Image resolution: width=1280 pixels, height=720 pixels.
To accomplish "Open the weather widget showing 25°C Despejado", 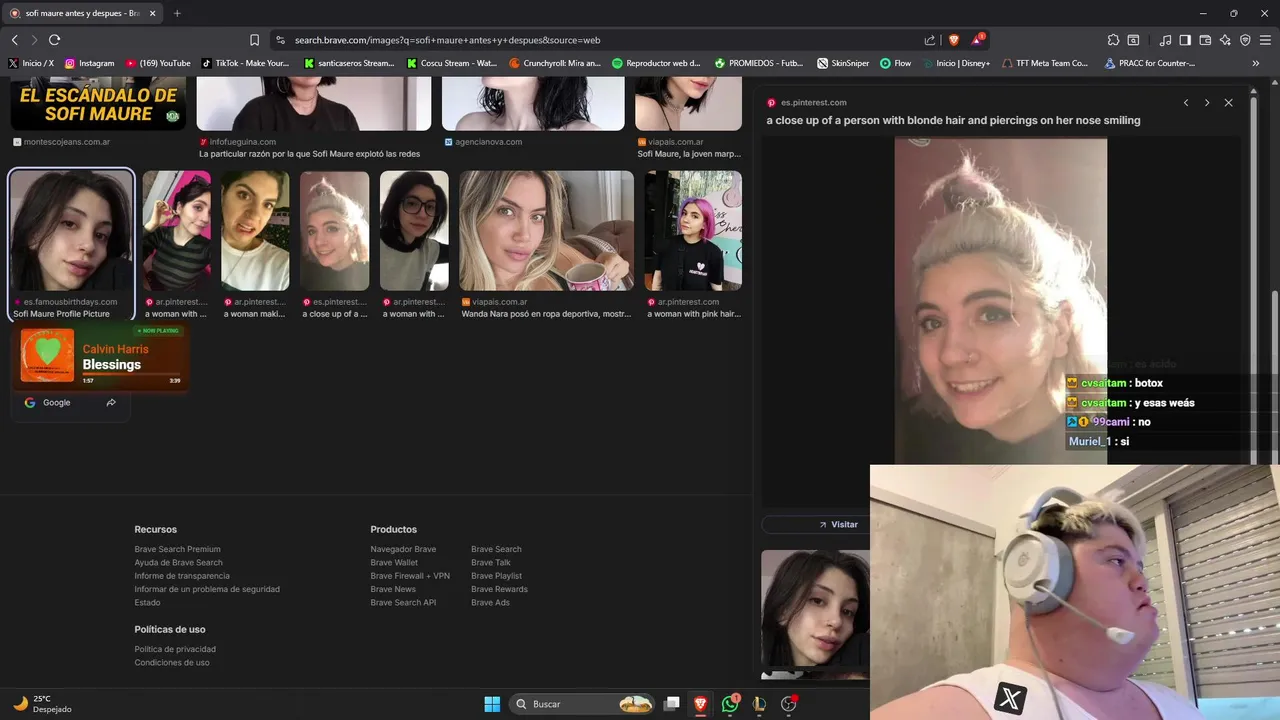I will click(x=43, y=704).
